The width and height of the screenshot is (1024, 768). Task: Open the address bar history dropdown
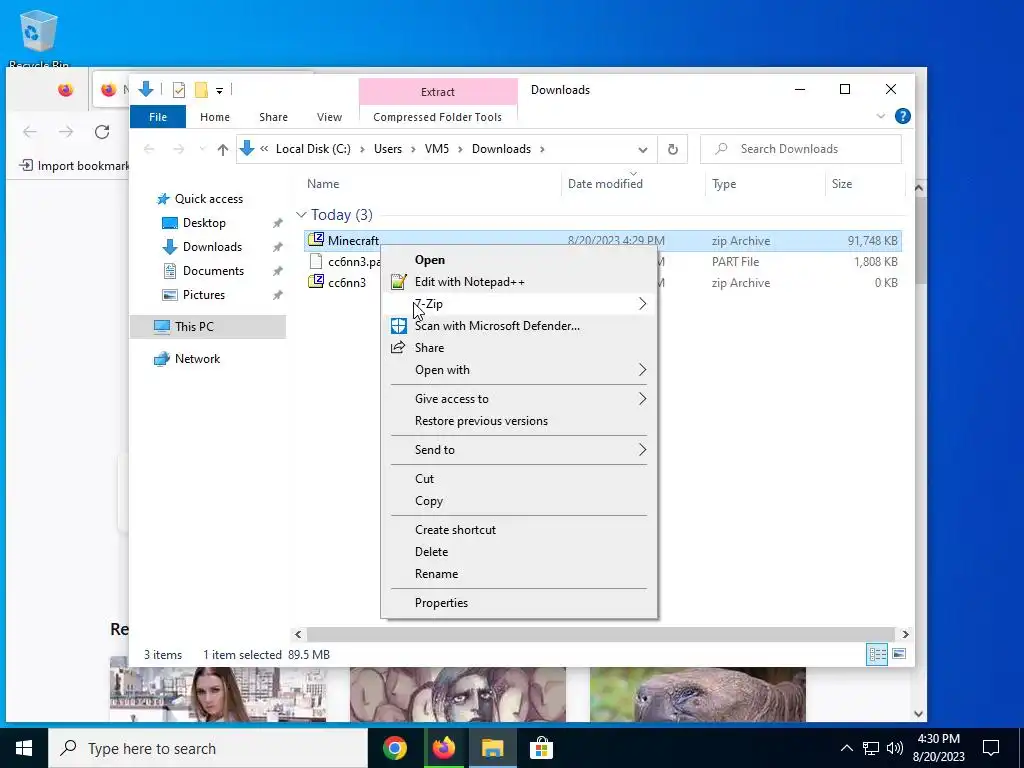coord(643,150)
